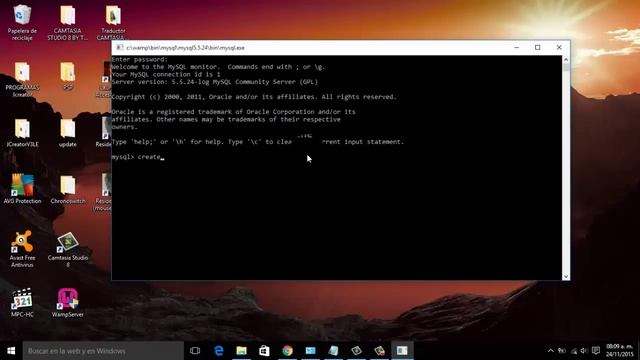Switch to the active console taskbar button

pyautogui.click(x=402, y=351)
